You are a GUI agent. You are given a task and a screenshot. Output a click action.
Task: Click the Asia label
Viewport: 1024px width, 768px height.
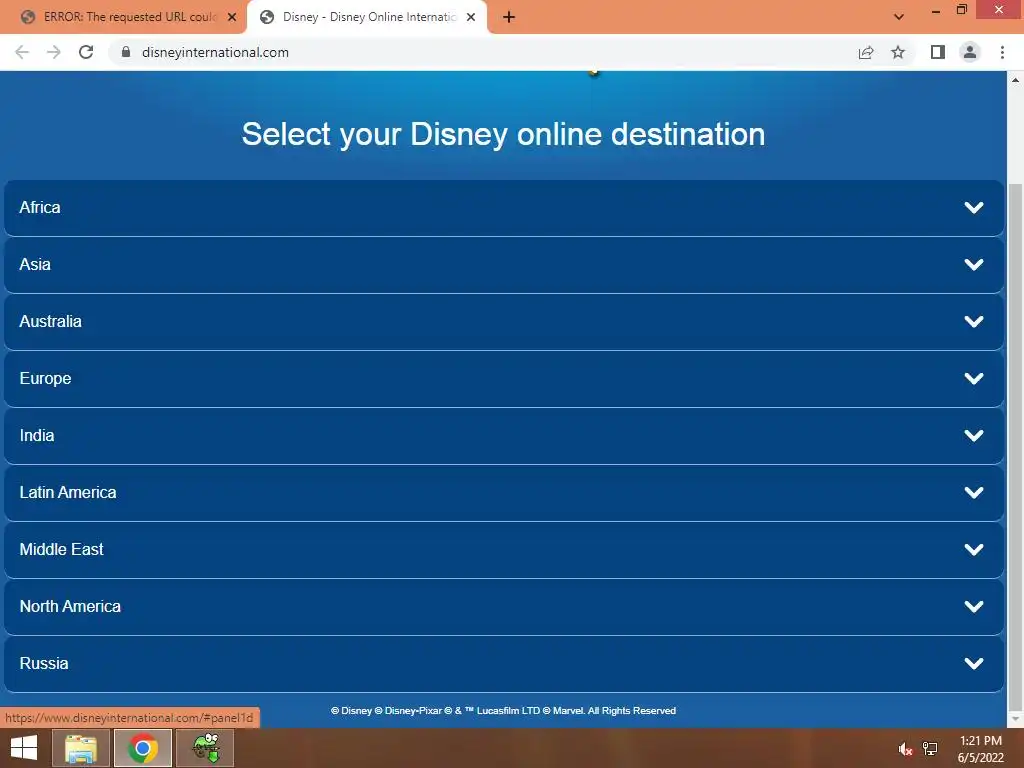35,264
